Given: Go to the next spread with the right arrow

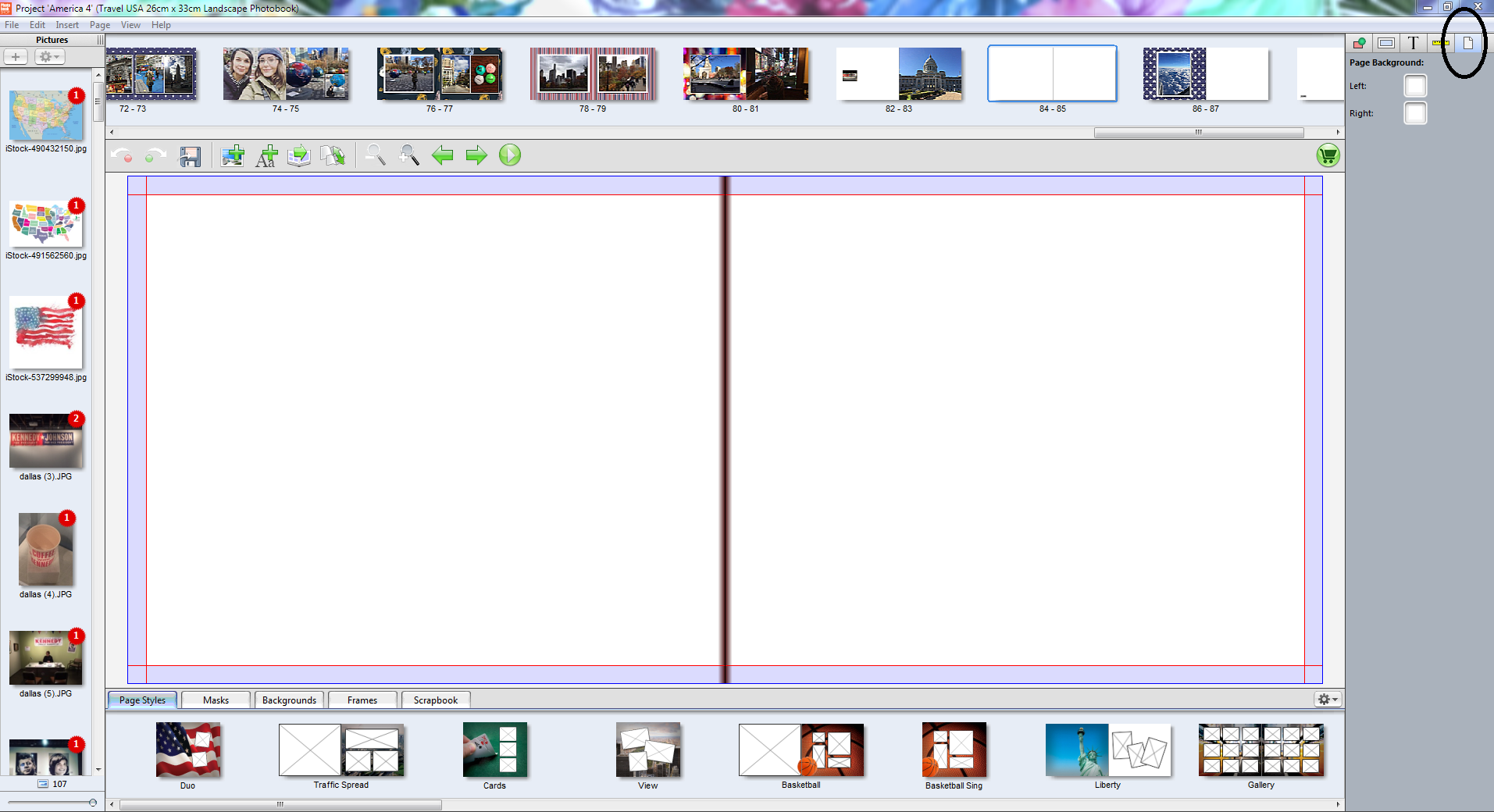Looking at the screenshot, I should pyautogui.click(x=476, y=155).
